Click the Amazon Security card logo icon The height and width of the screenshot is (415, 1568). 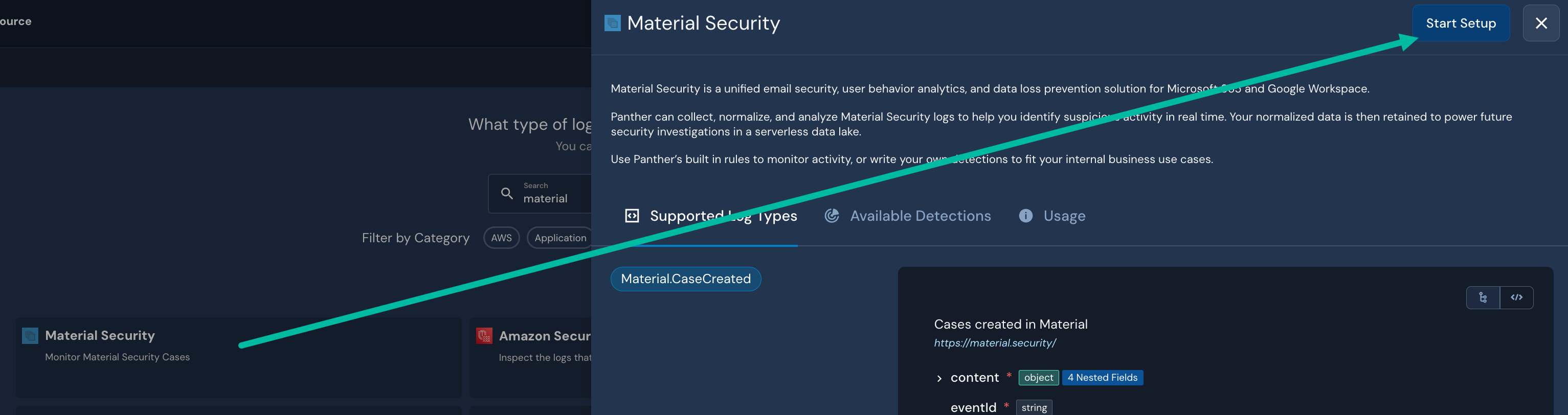(x=484, y=336)
